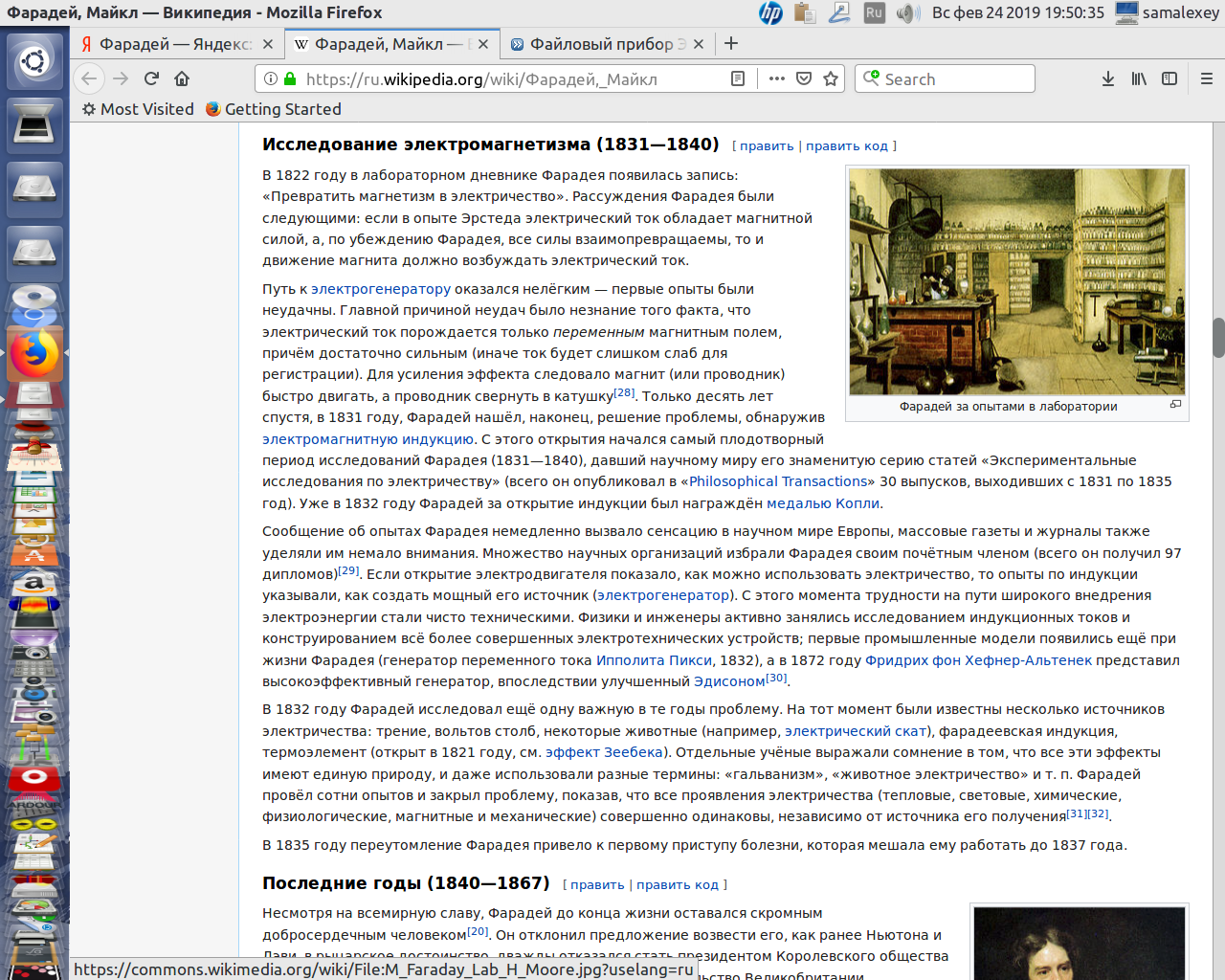
Task: Switch to the Фарадей — Яндекс tab
Action: 177,44
